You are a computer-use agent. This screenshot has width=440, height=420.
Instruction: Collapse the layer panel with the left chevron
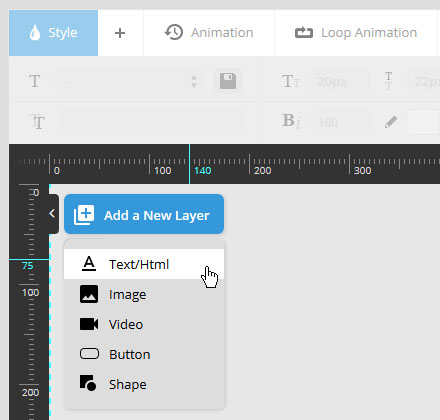click(52, 214)
